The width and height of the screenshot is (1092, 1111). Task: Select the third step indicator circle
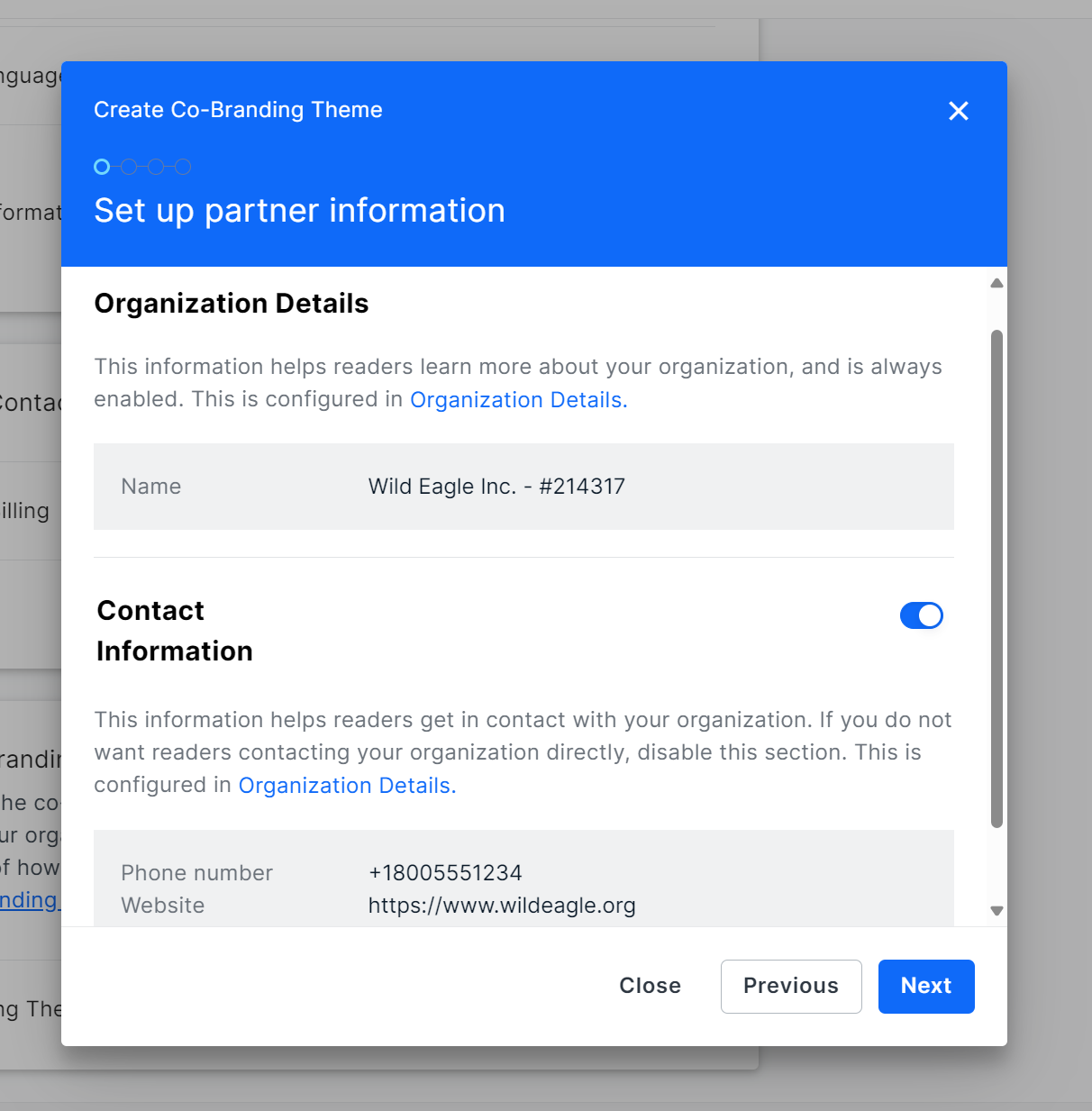tap(156, 167)
